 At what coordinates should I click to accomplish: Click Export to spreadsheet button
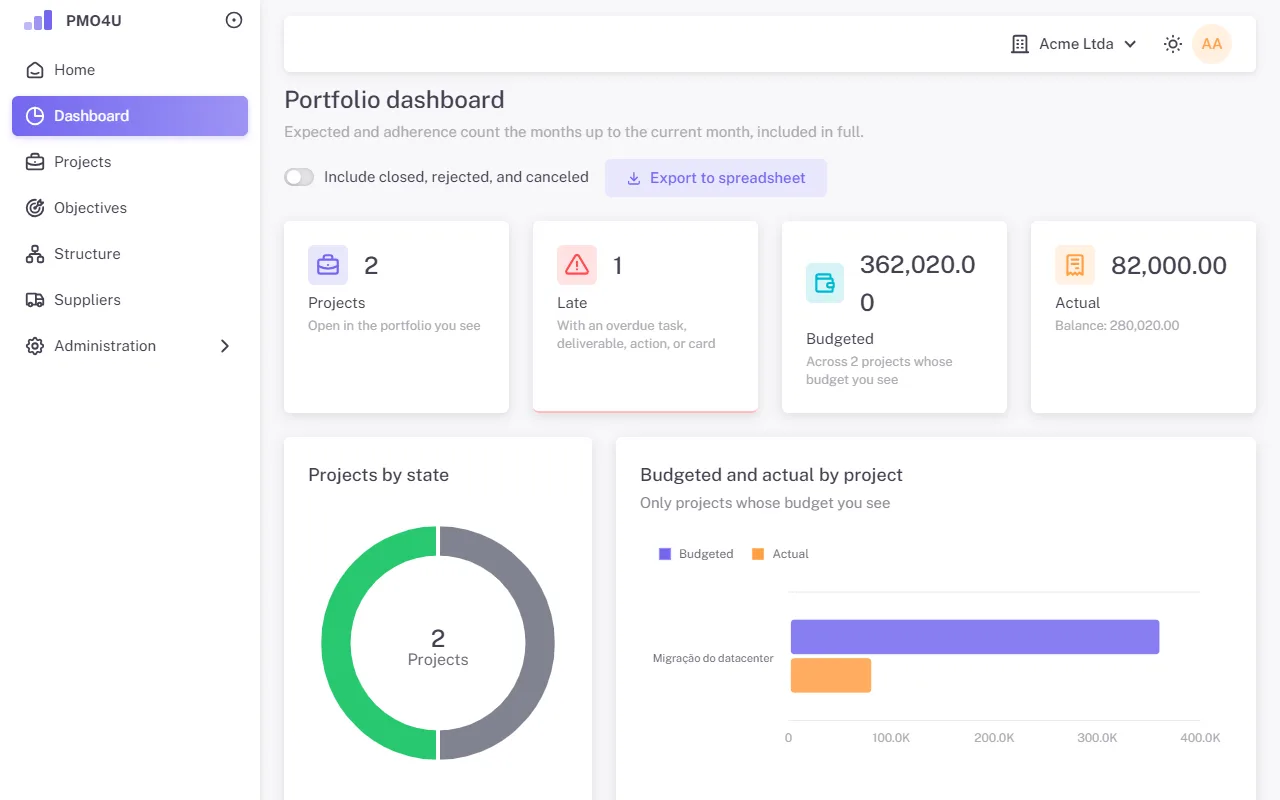716,178
